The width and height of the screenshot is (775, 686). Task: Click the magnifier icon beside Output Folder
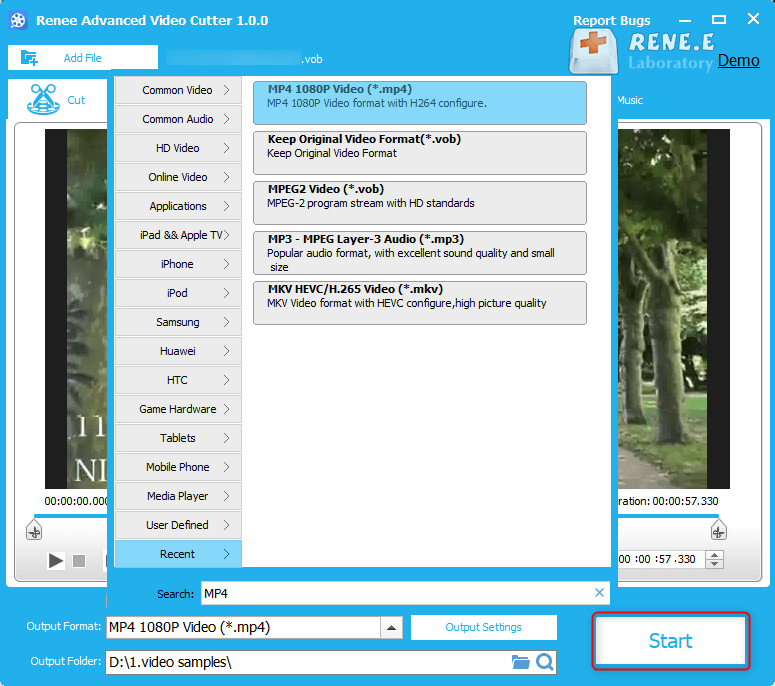(x=545, y=662)
